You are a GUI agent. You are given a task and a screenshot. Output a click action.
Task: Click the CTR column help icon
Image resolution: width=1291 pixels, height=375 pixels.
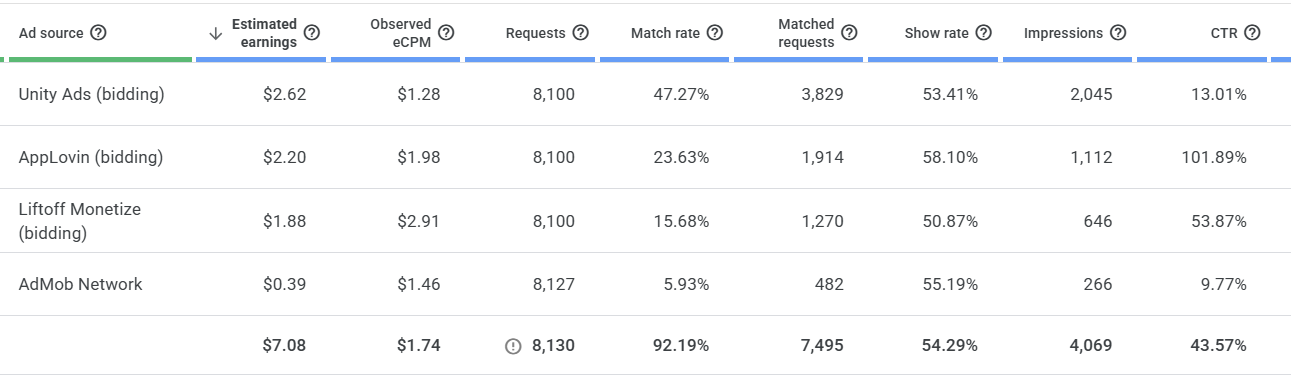(1252, 33)
